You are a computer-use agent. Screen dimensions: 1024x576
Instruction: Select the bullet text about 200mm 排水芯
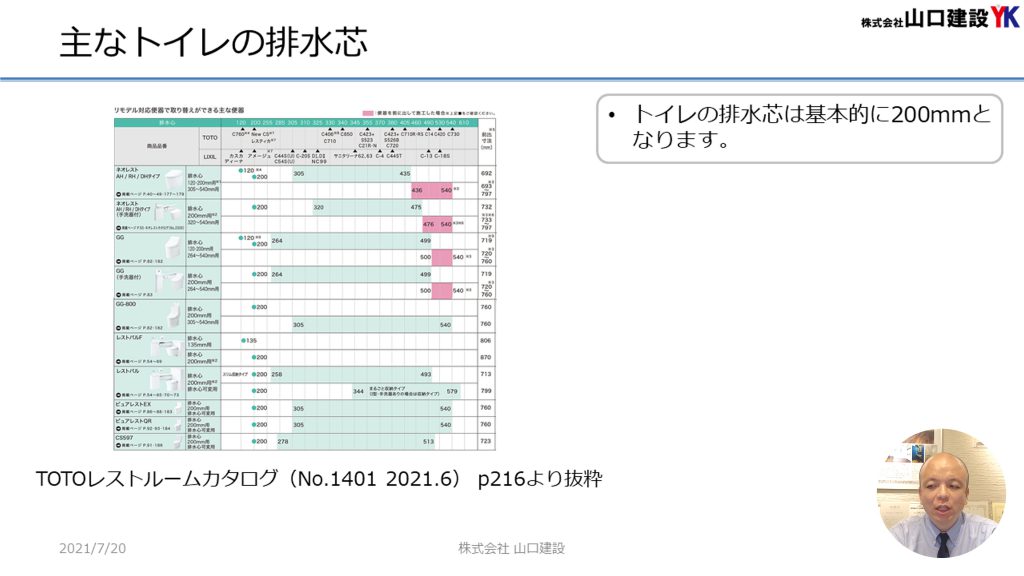point(811,127)
